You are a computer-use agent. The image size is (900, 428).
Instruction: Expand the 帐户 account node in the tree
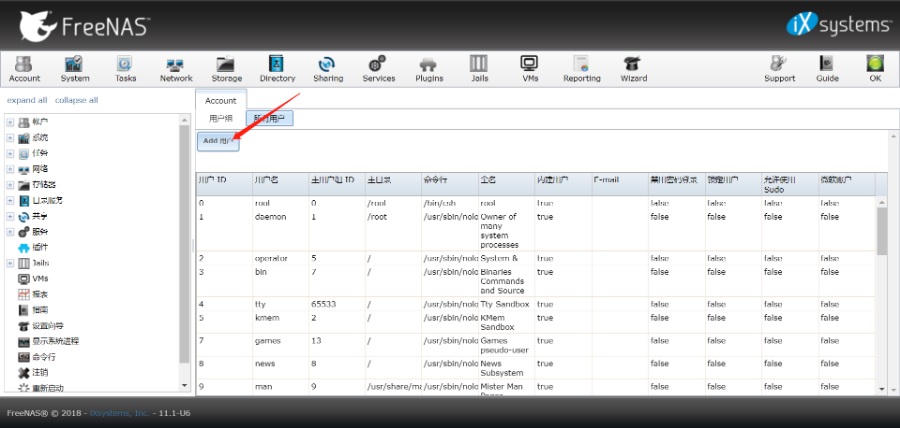pos(10,122)
